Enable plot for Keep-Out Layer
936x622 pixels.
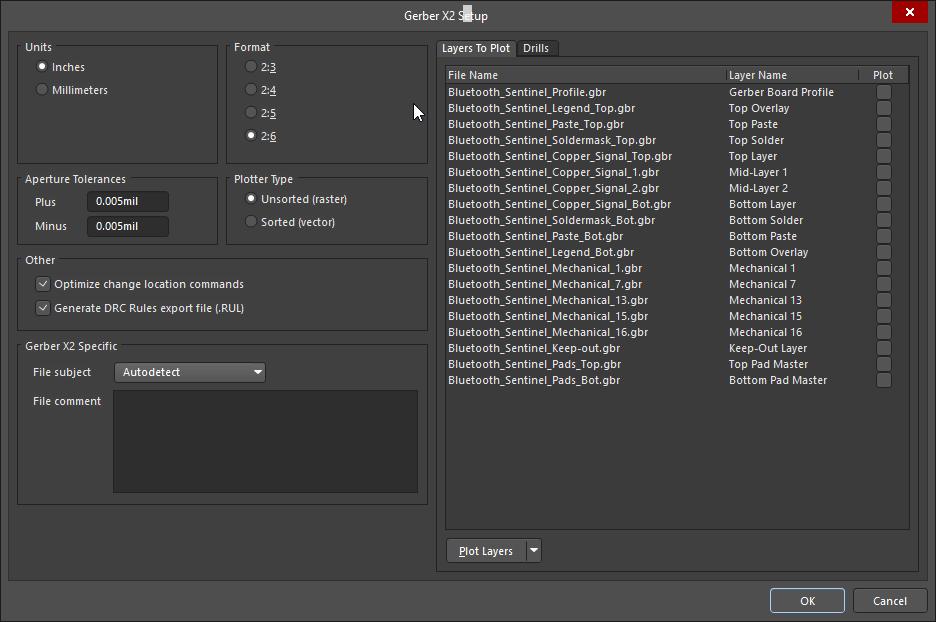pyautogui.click(x=883, y=348)
